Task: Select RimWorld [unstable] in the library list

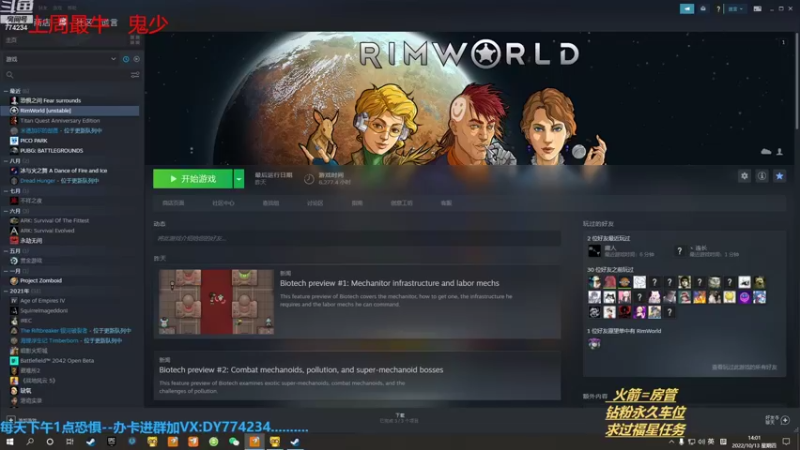Action: 70,110
